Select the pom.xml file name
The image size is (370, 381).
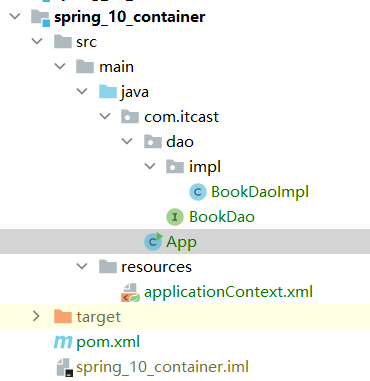108,342
